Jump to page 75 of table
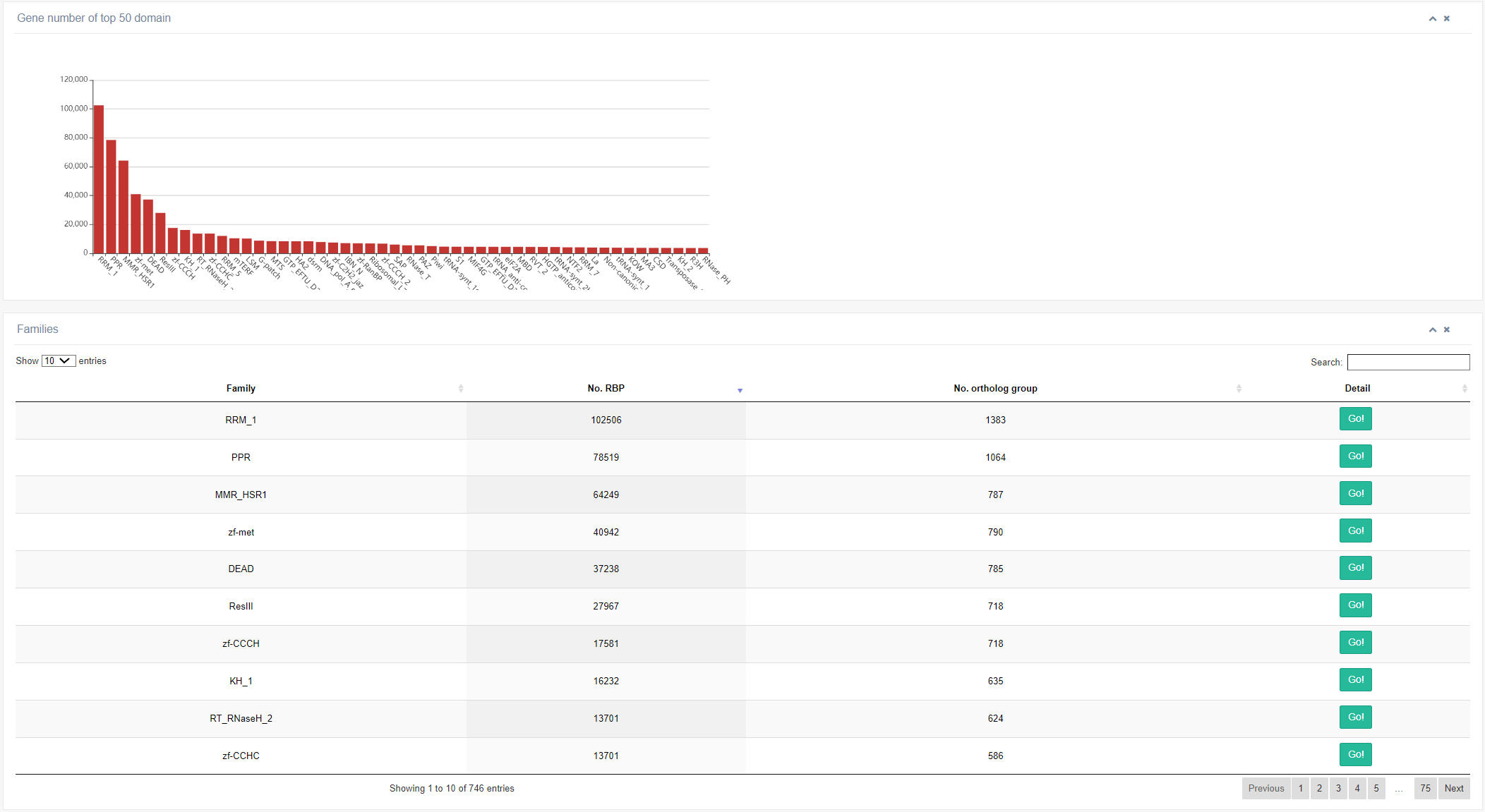This screenshot has height=812, width=1485. [1425, 789]
